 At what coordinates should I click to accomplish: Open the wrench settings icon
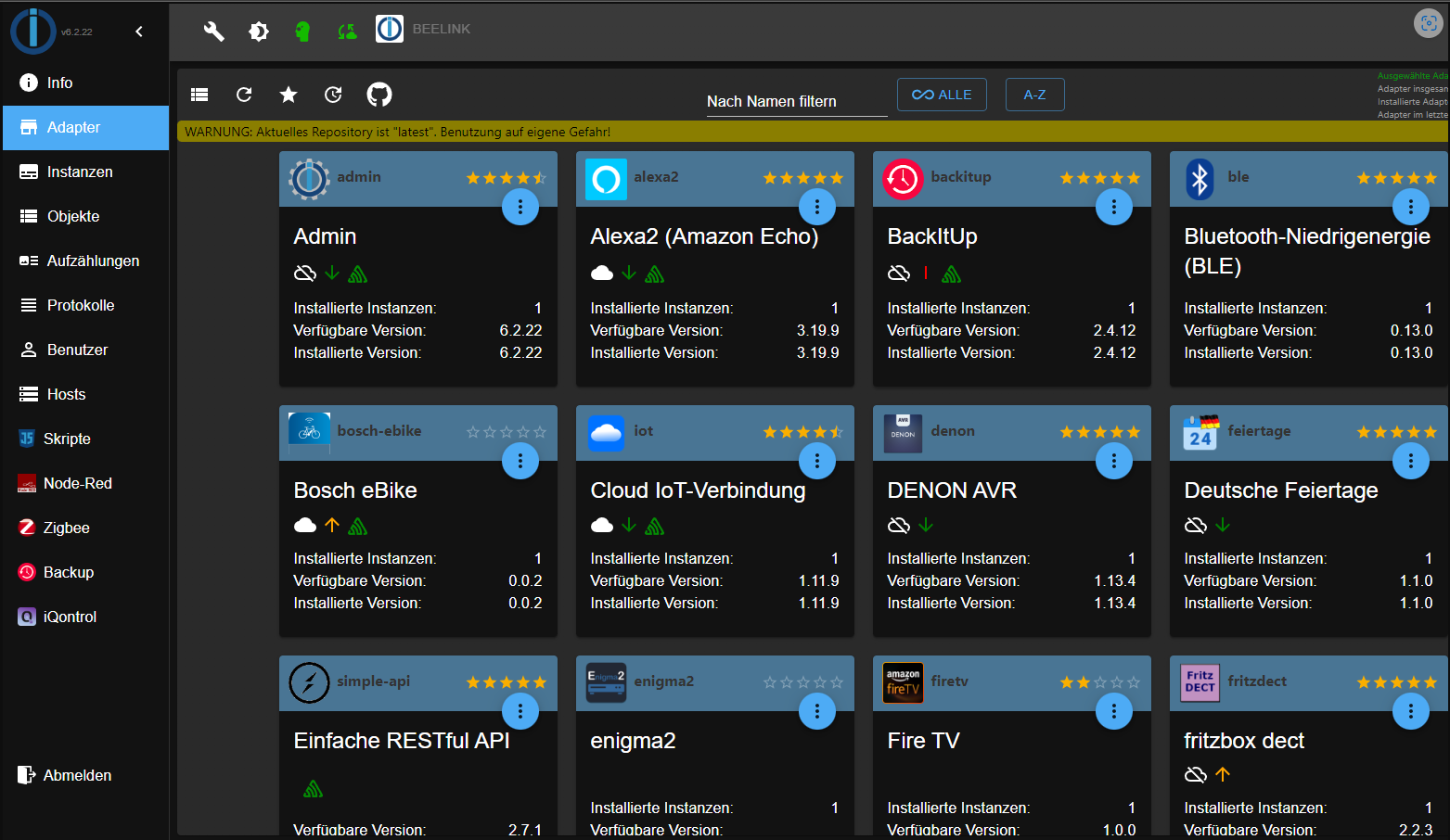[x=213, y=31]
